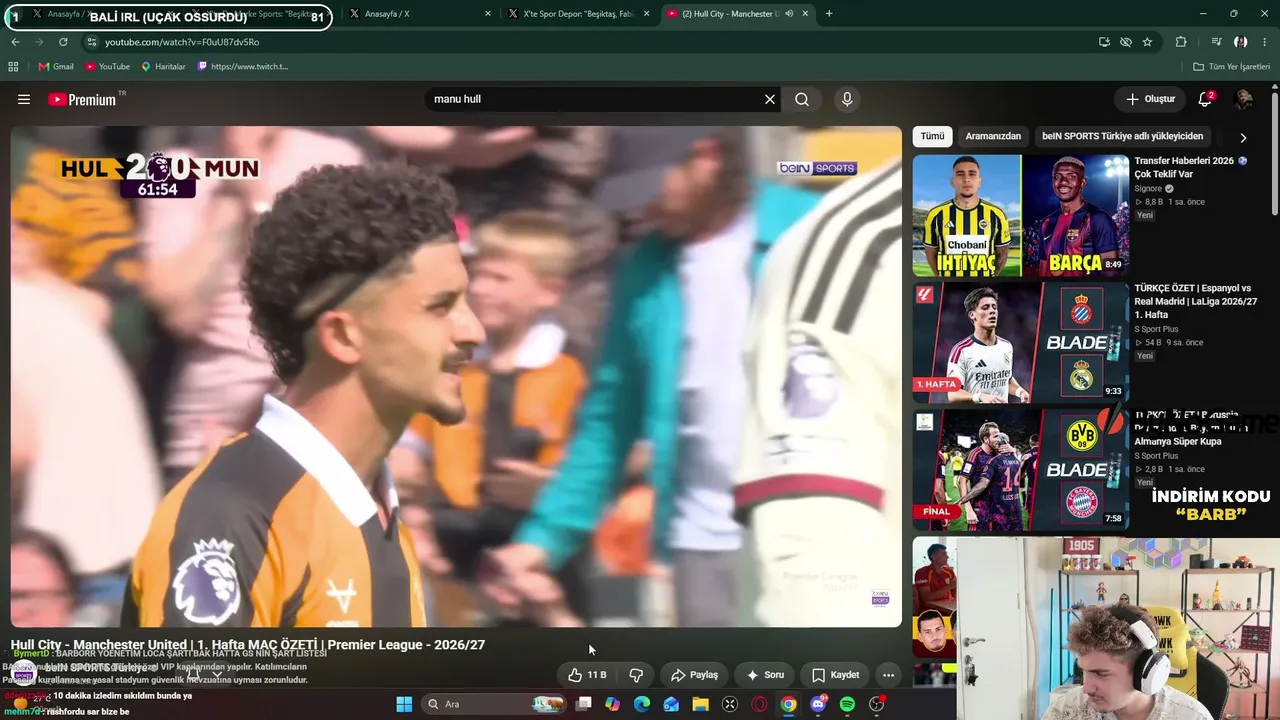Open 'TÜRKÇE ÖZET | Espanyol vs Real Madrid' title
Screen dimensions: 1280x720
[x=1195, y=301]
